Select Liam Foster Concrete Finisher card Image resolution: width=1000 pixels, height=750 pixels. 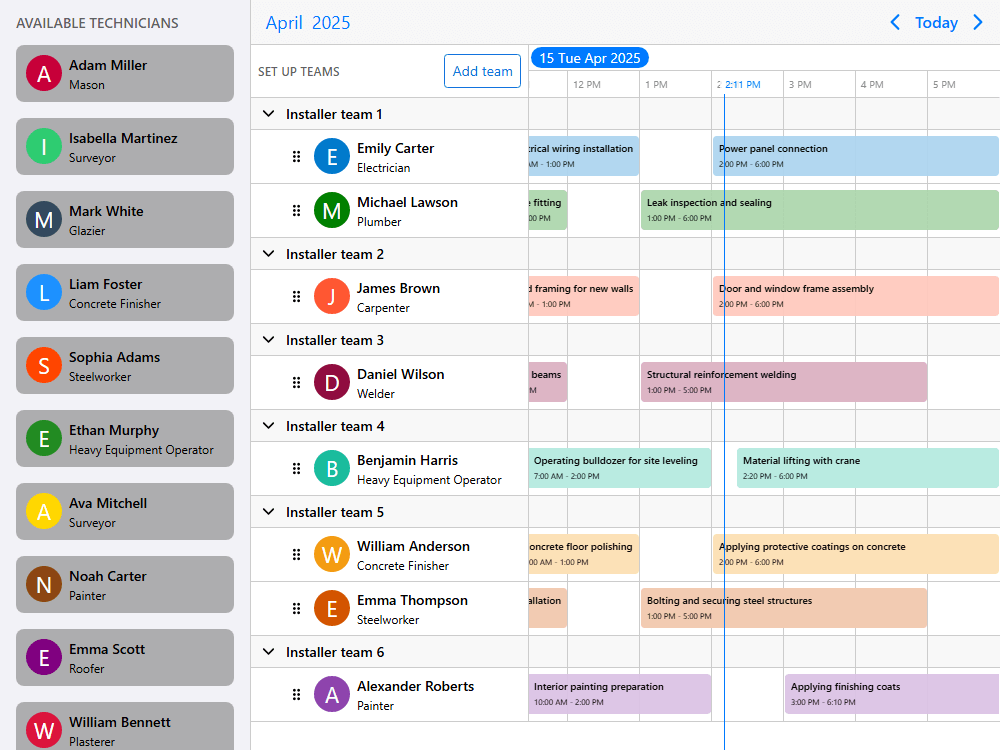click(125, 293)
